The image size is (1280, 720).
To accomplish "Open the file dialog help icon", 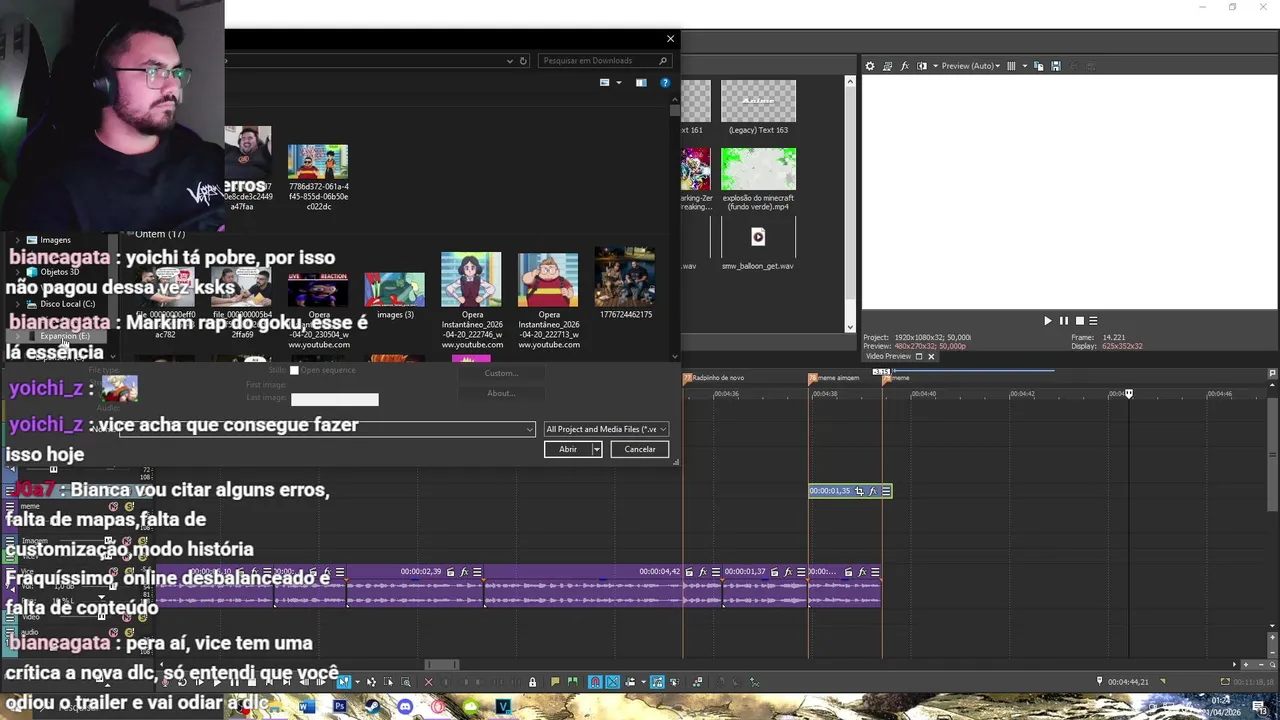I will tap(665, 83).
